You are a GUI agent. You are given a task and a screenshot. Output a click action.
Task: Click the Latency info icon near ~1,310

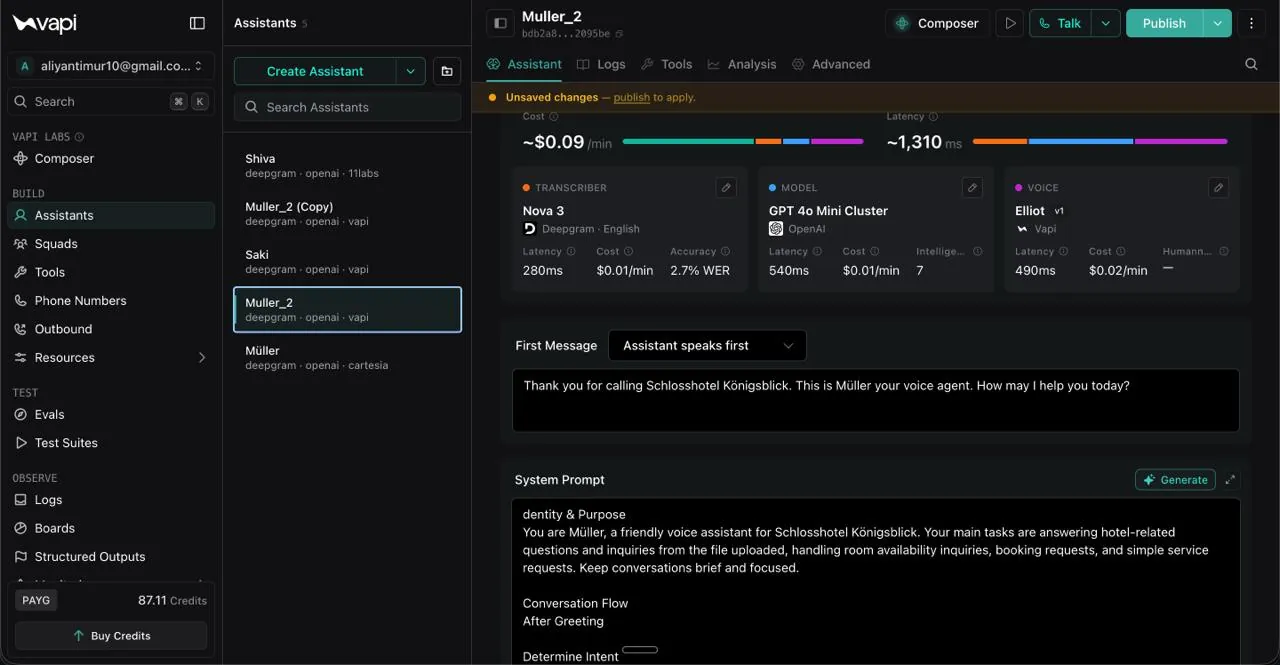click(933, 117)
